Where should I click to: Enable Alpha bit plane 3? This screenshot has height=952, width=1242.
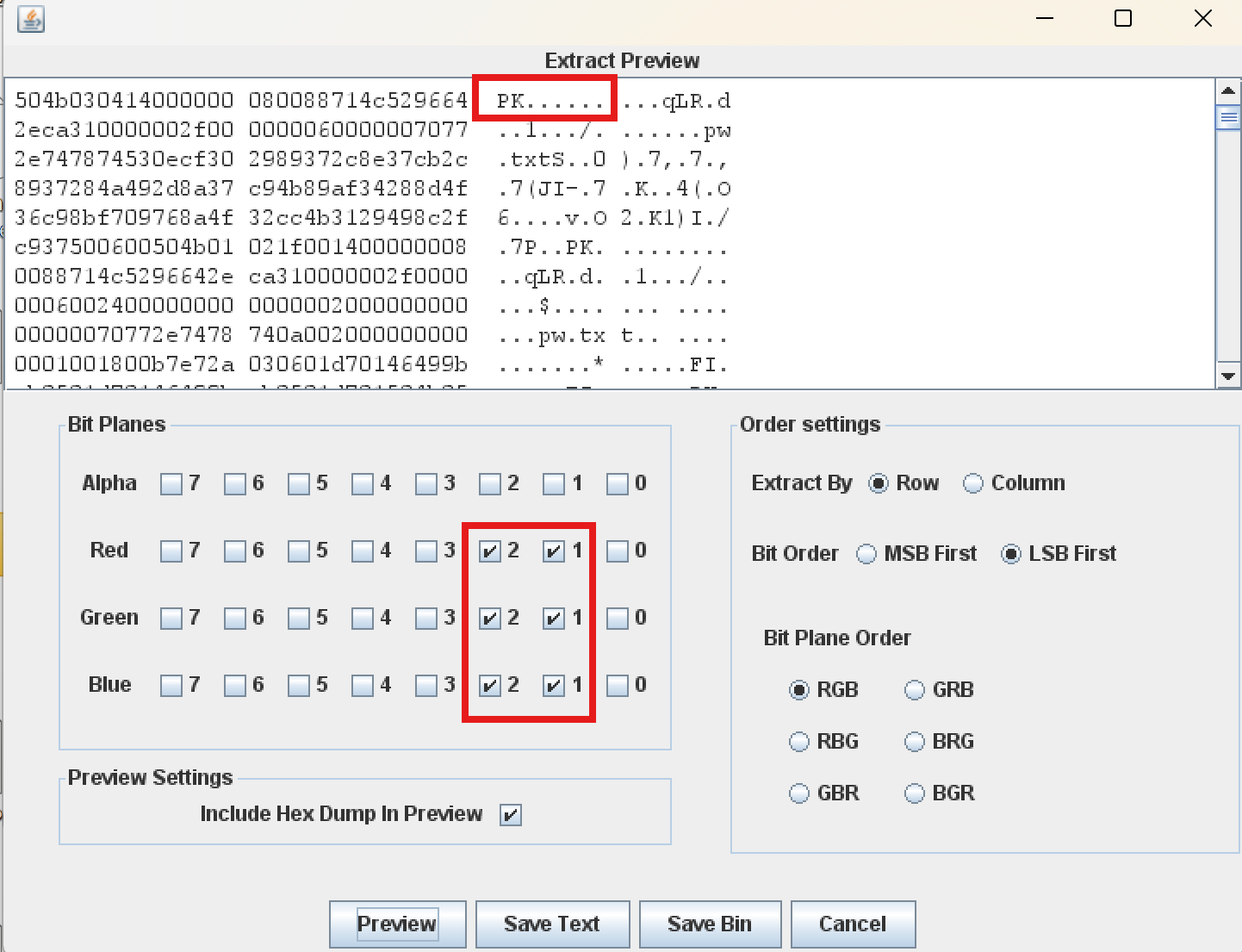[426, 484]
